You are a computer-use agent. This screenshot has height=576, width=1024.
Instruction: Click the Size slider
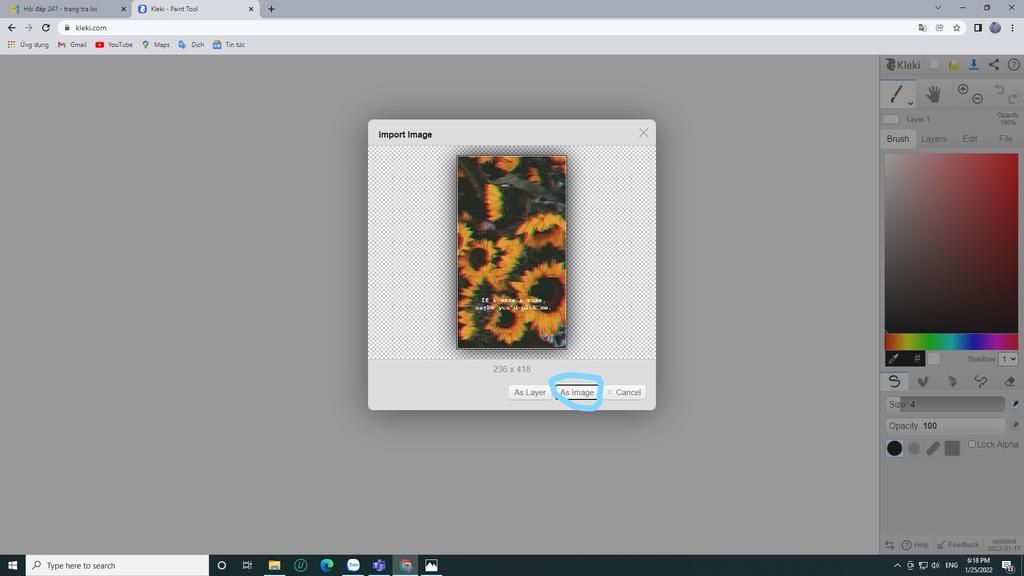[x=945, y=404]
